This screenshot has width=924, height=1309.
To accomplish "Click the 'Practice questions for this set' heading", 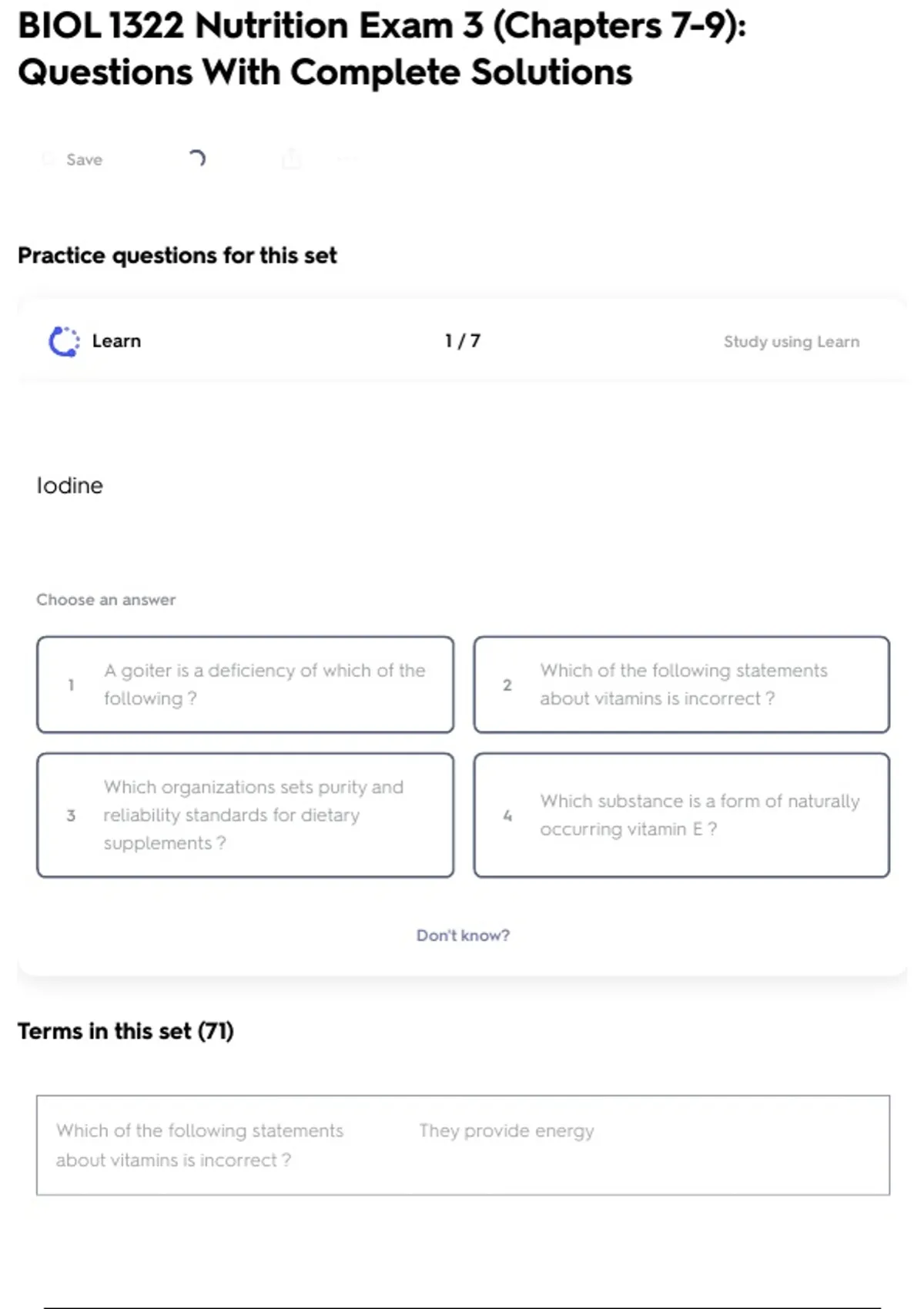I will (177, 256).
